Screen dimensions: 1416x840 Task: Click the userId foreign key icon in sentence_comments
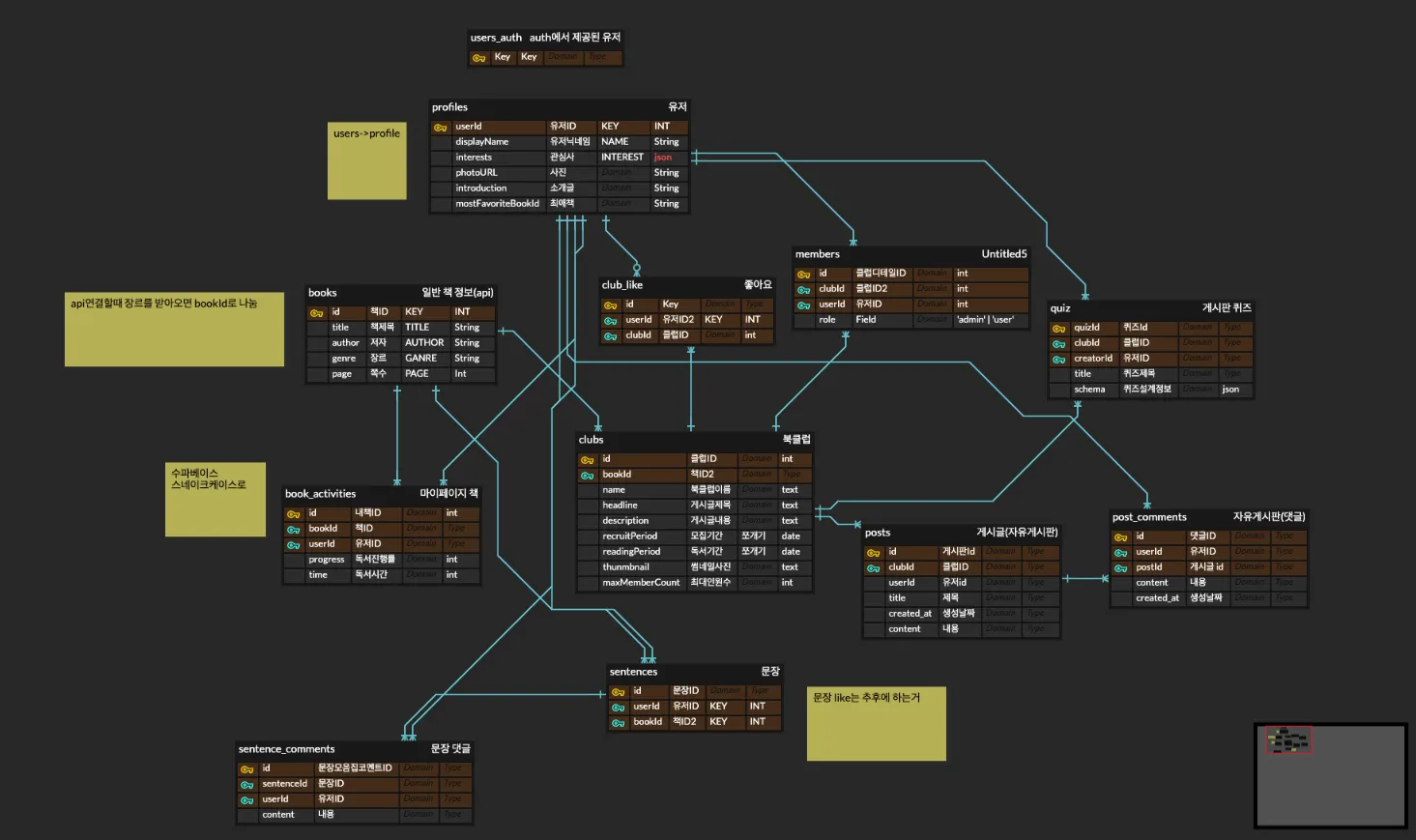[x=247, y=800]
